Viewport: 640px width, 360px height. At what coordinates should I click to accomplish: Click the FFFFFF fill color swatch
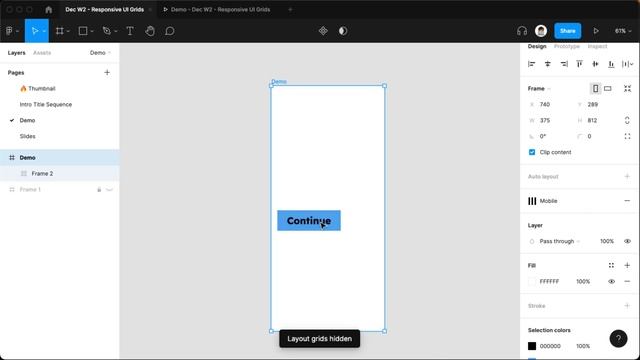pos(532,281)
